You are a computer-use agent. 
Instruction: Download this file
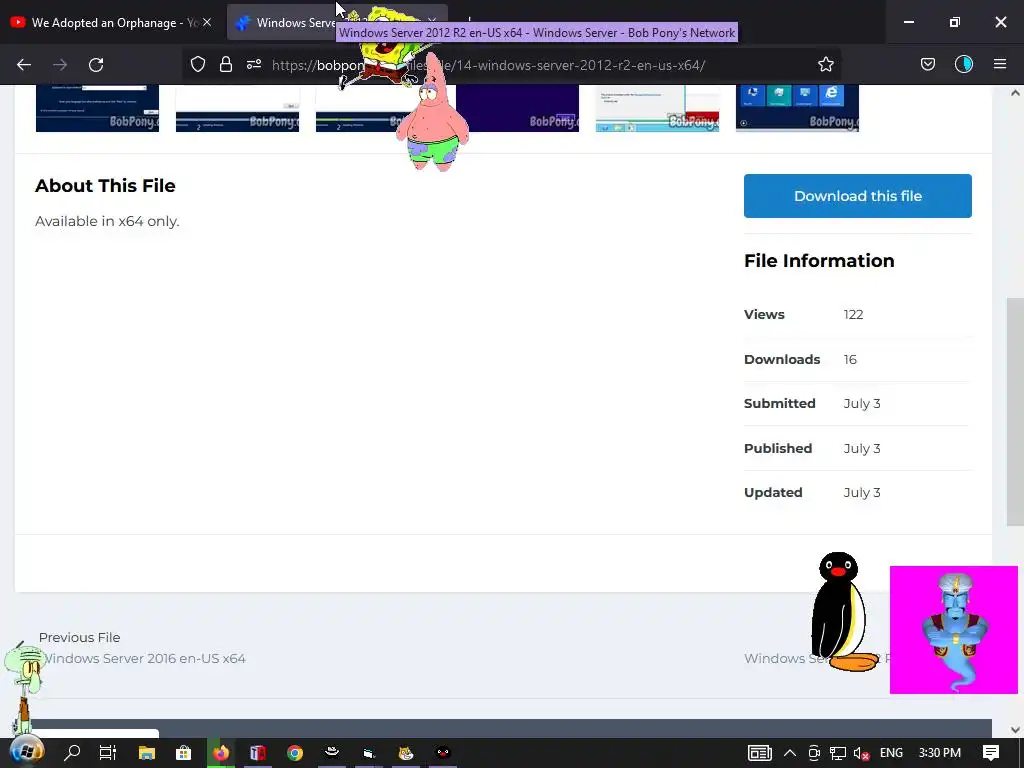click(857, 196)
